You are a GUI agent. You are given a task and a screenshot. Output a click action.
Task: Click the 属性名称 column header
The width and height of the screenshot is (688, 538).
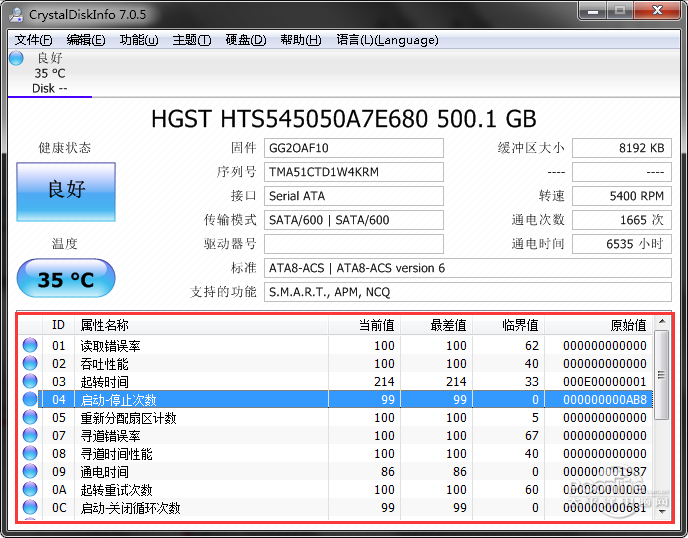click(x=201, y=325)
